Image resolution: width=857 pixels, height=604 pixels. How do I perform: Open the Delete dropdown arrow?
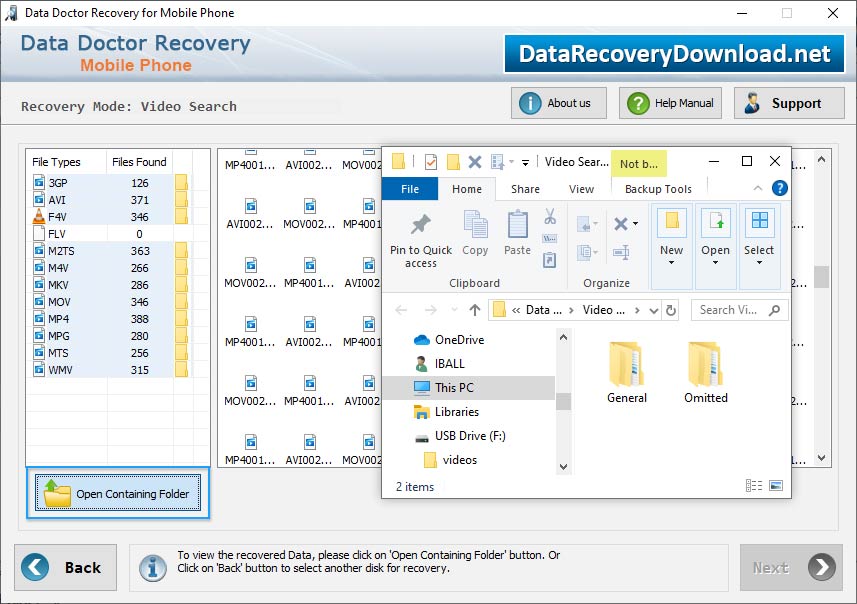tap(635, 224)
